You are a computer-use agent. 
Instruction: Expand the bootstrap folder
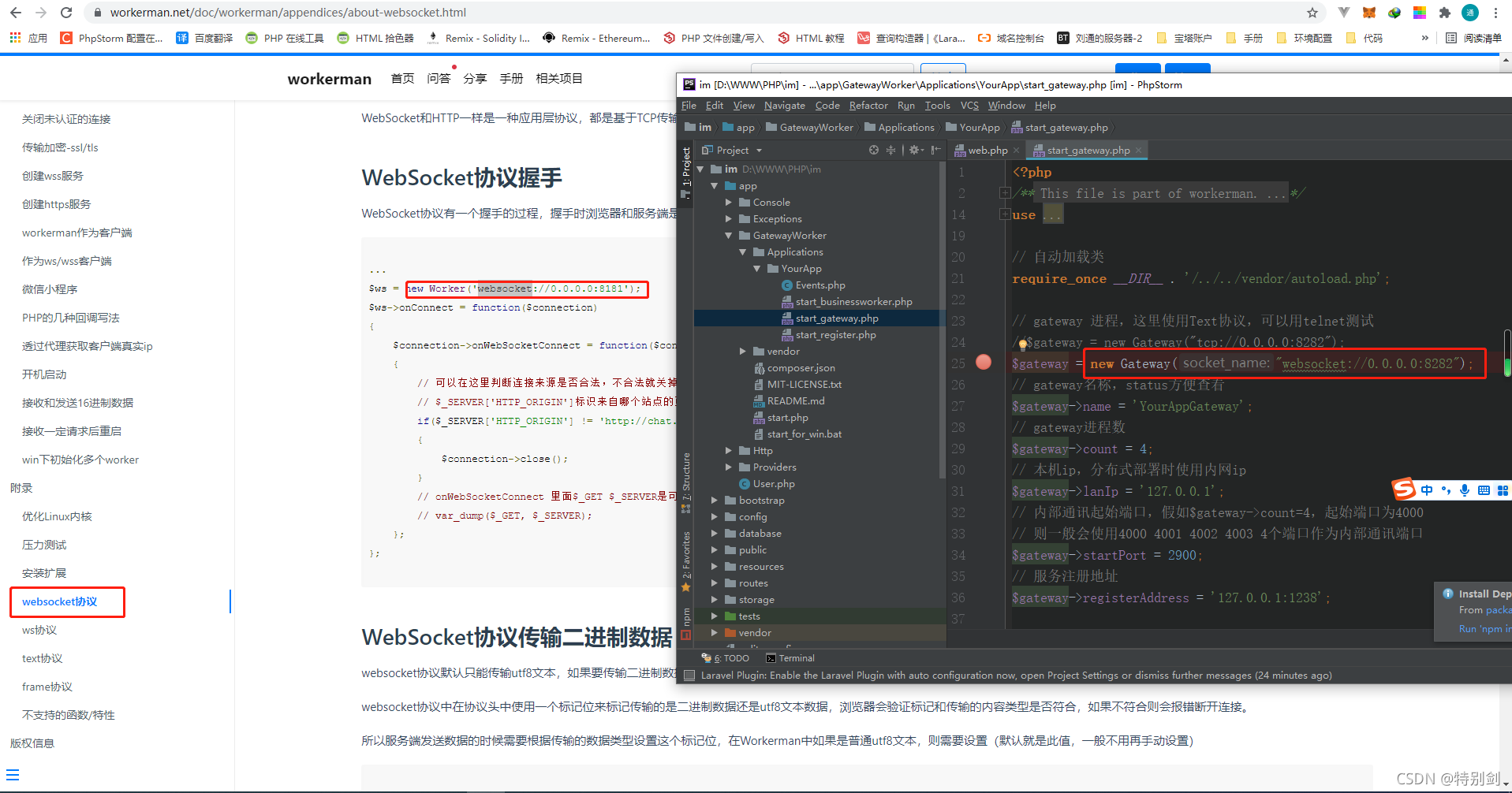pos(715,501)
